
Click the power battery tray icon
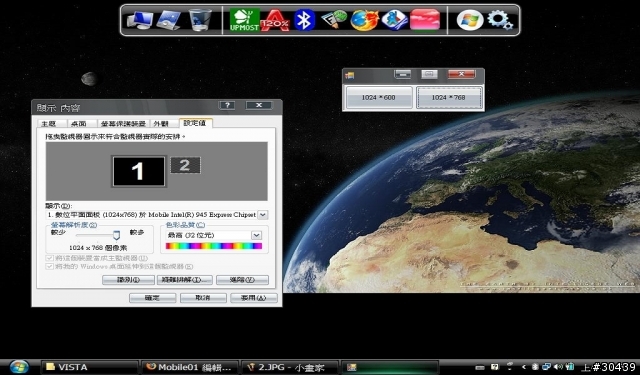click(570, 367)
